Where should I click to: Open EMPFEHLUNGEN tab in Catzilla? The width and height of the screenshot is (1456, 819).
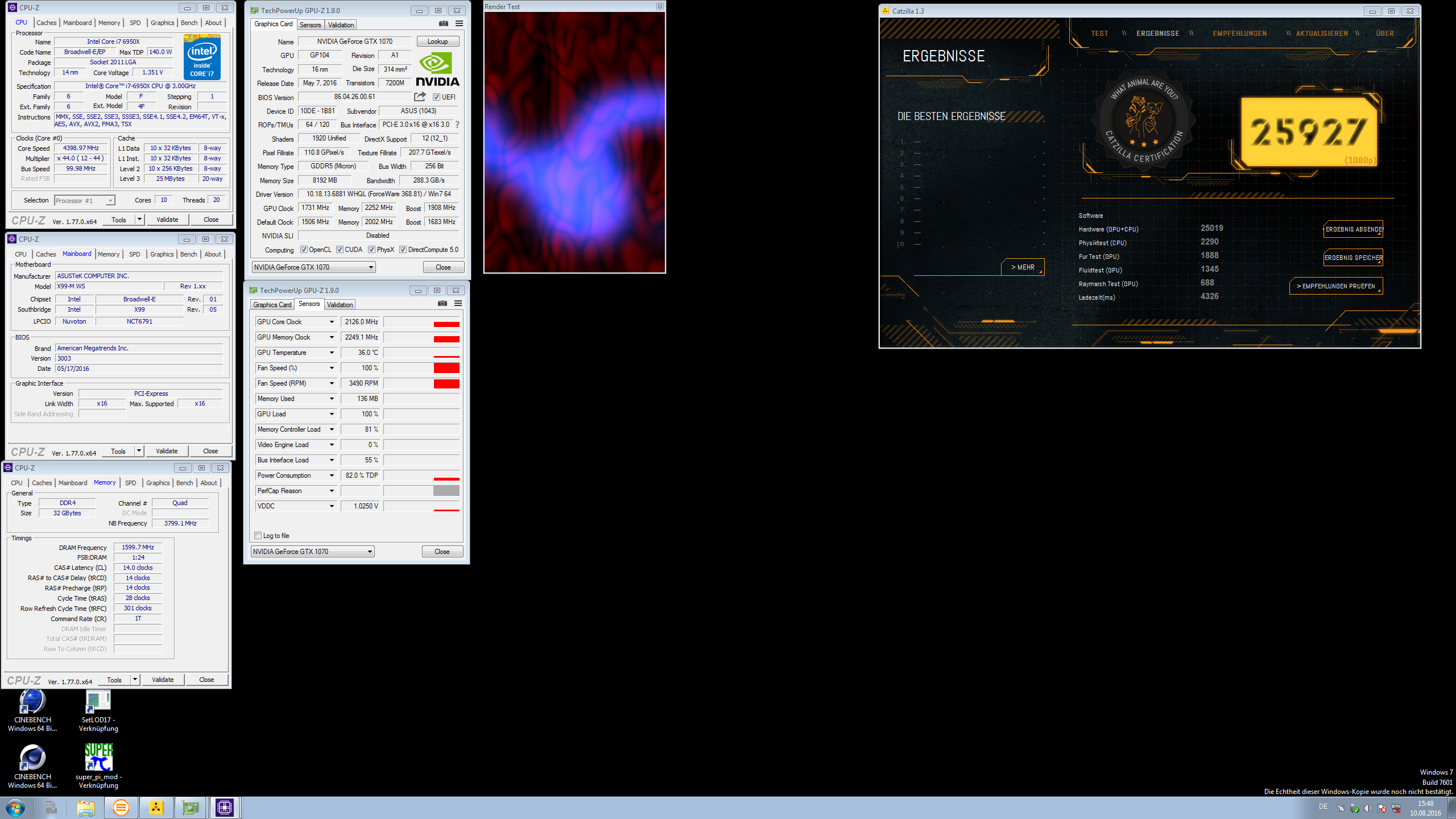[x=1239, y=34]
